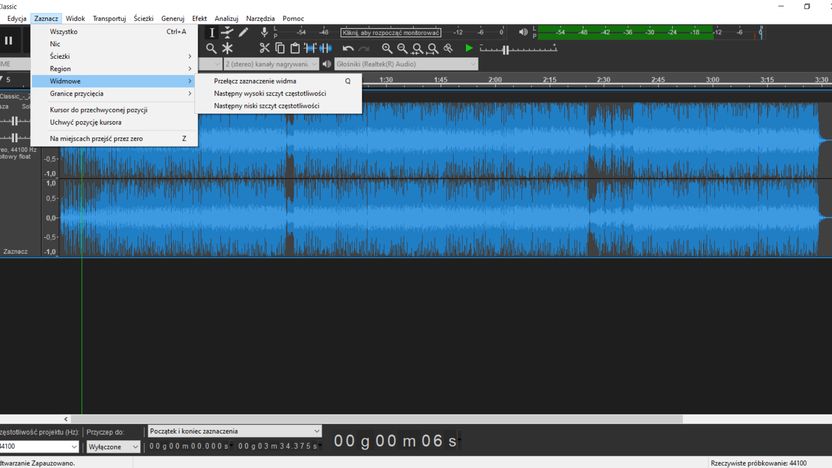Click the selection end time 03m34.375s field

coord(278,446)
